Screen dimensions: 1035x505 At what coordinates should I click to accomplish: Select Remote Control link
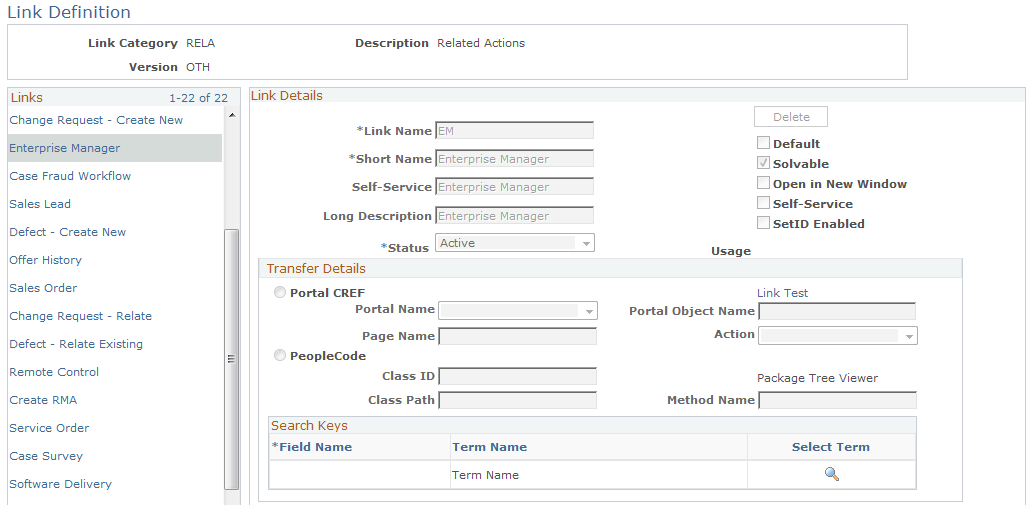pyautogui.click(x=54, y=372)
